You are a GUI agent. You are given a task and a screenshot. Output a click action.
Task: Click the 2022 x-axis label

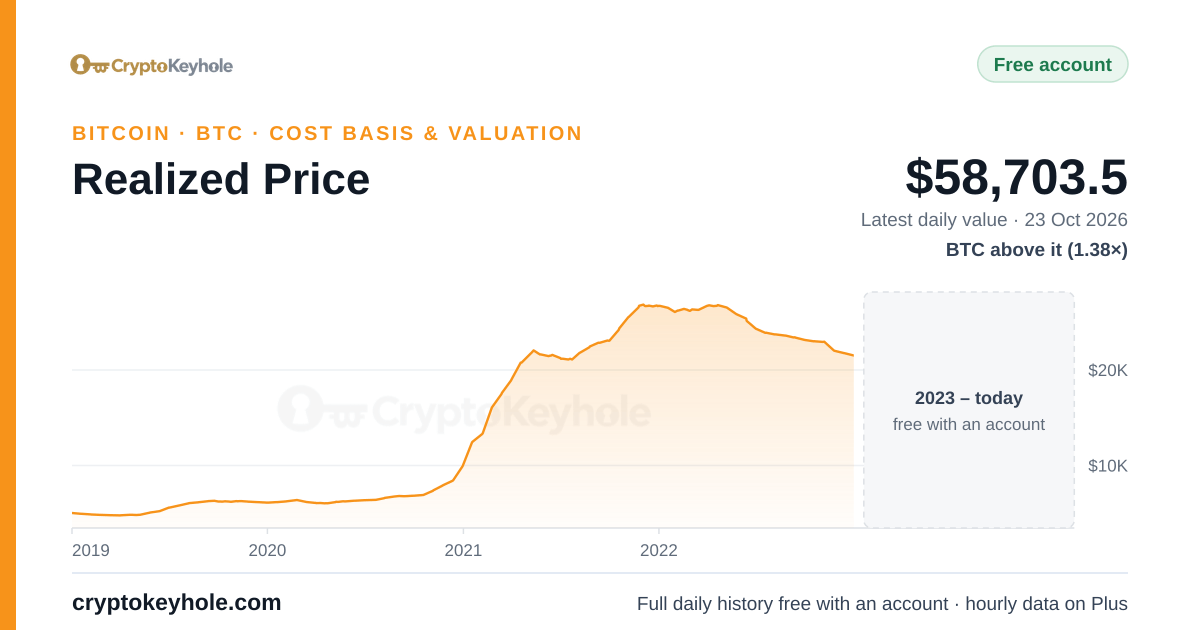[x=659, y=550]
